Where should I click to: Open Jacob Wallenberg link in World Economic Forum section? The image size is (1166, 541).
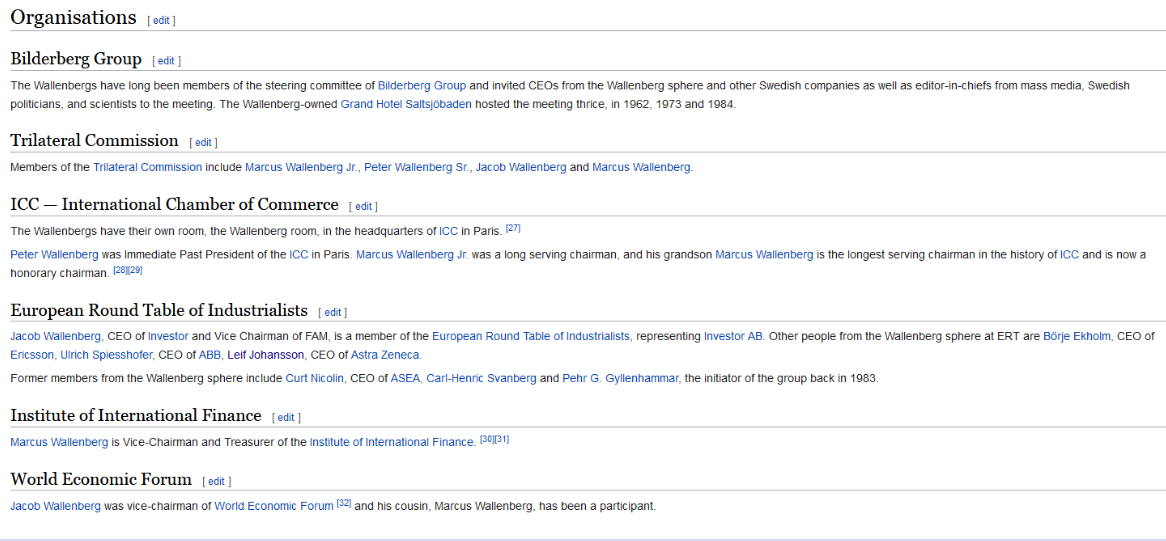56,506
